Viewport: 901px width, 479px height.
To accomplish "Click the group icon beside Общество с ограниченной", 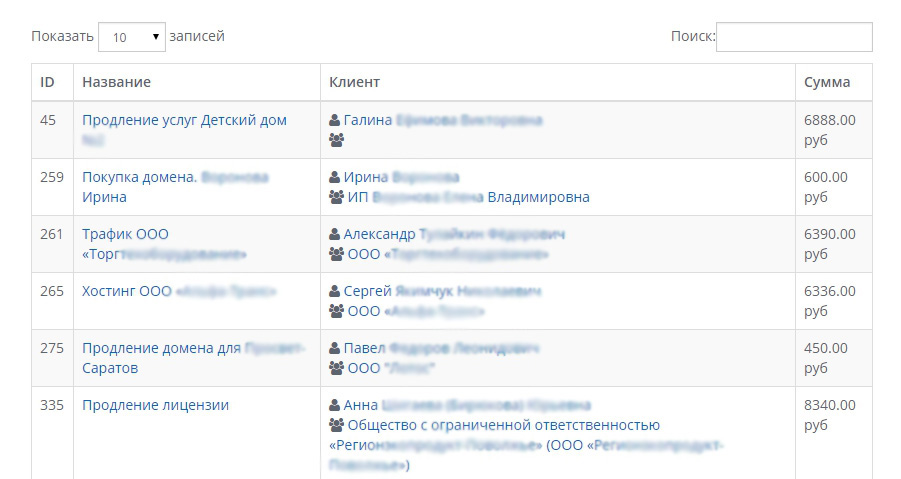I will click(336, 425).
